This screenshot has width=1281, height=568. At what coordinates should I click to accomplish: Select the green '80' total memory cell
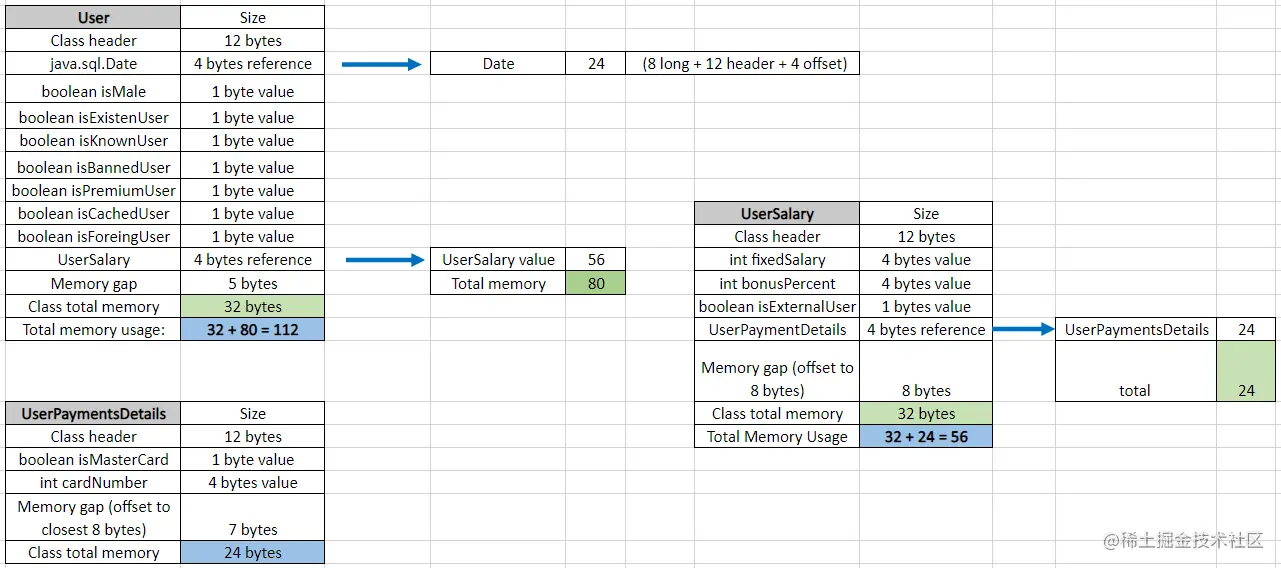pyautogui.click(x=596, y=283)
